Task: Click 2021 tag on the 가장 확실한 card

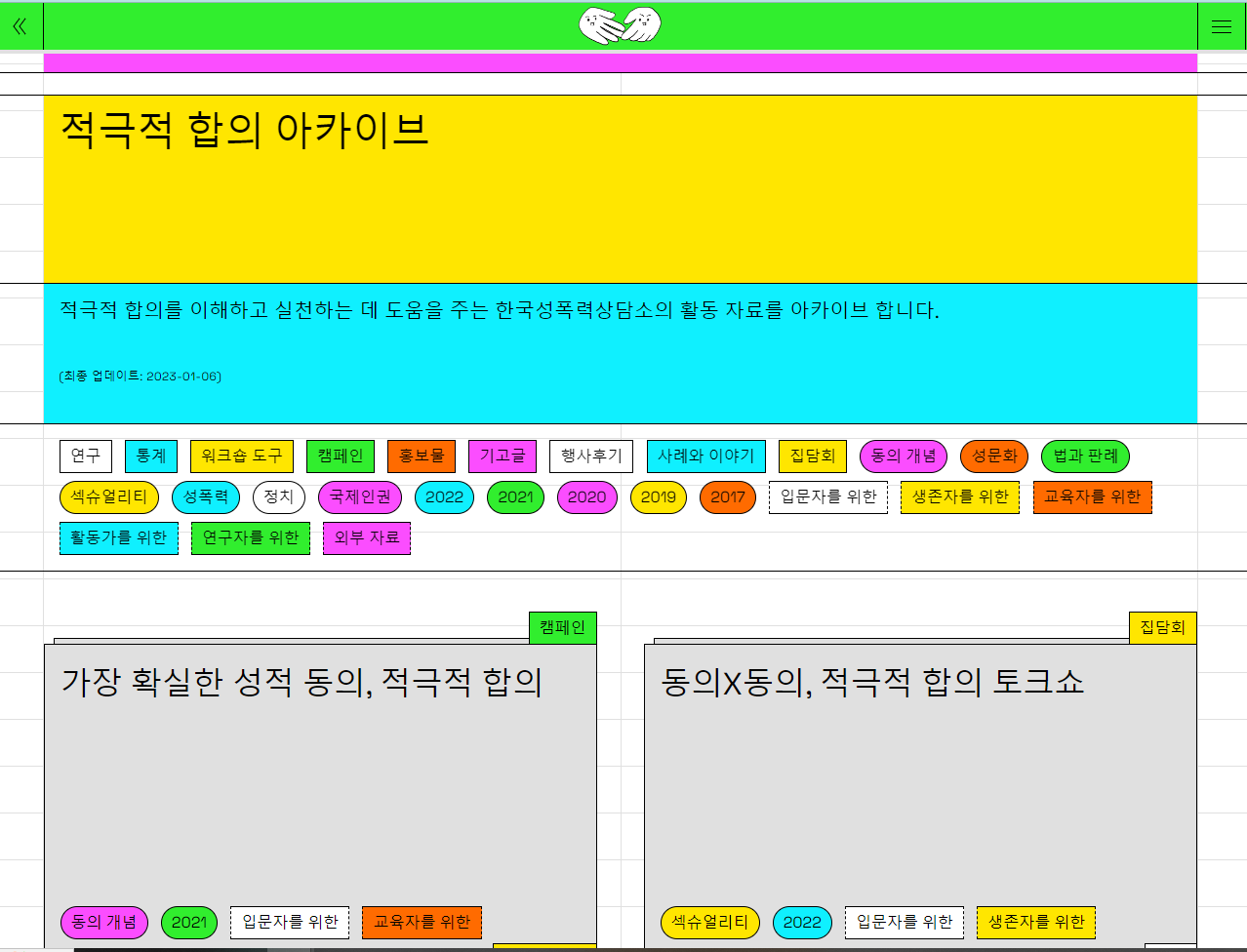Action: pyautogui.click(x=189, y=923)
